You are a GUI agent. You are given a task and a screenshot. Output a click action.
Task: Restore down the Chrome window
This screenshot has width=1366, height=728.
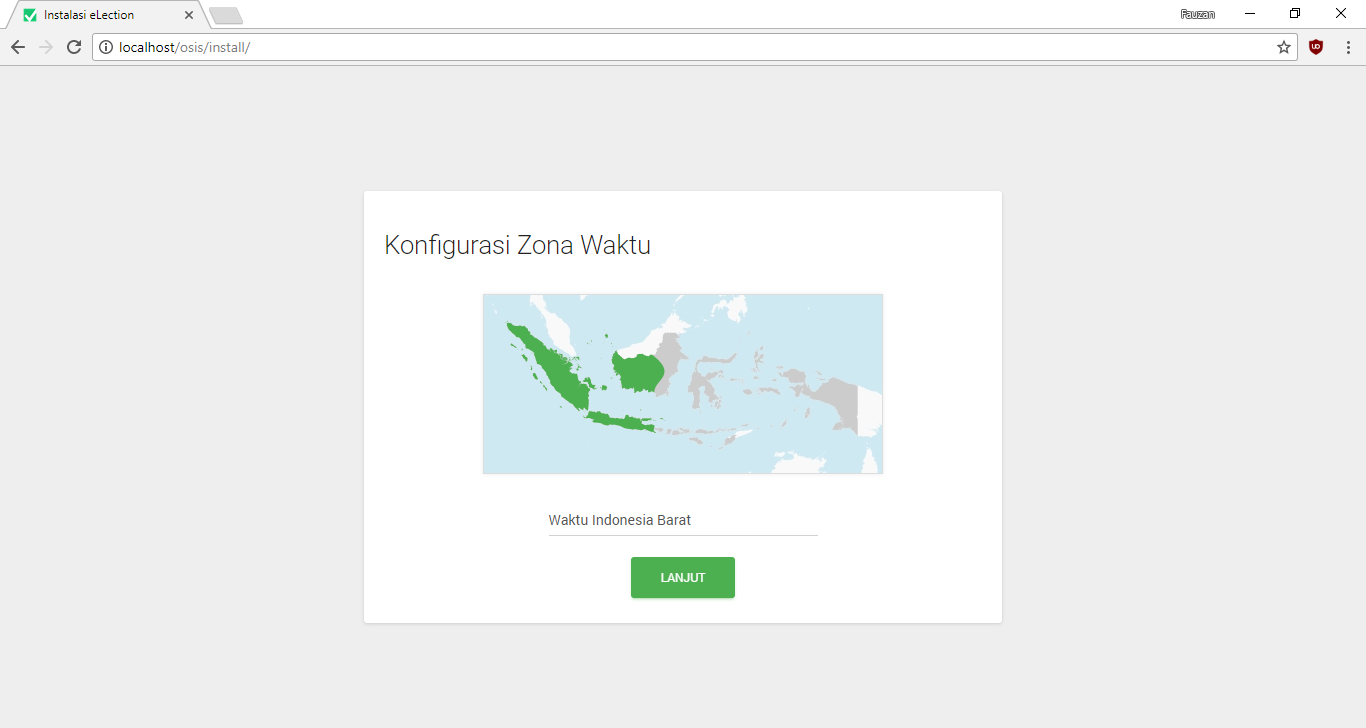1295,14
